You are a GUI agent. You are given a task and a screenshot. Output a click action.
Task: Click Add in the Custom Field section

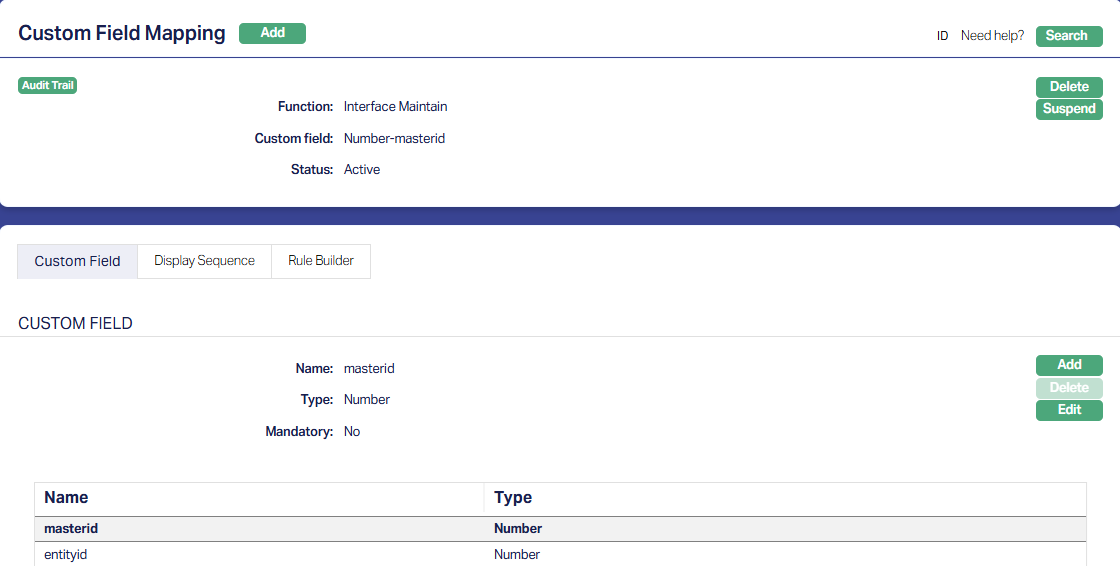pyautogui.click(x=1069, y=365)
